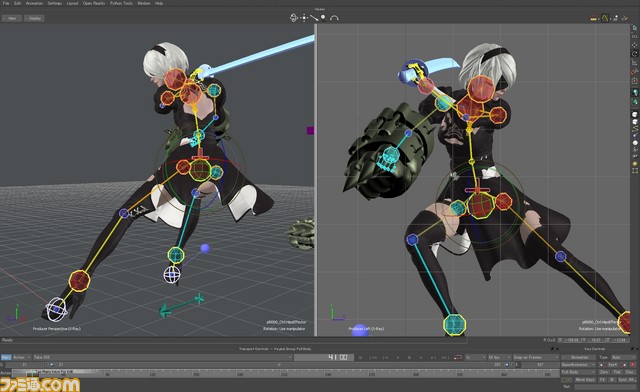Click the white sphere icon in right toolbar
This screenshot has height=392, width=640.
click(x=635, y=143)
